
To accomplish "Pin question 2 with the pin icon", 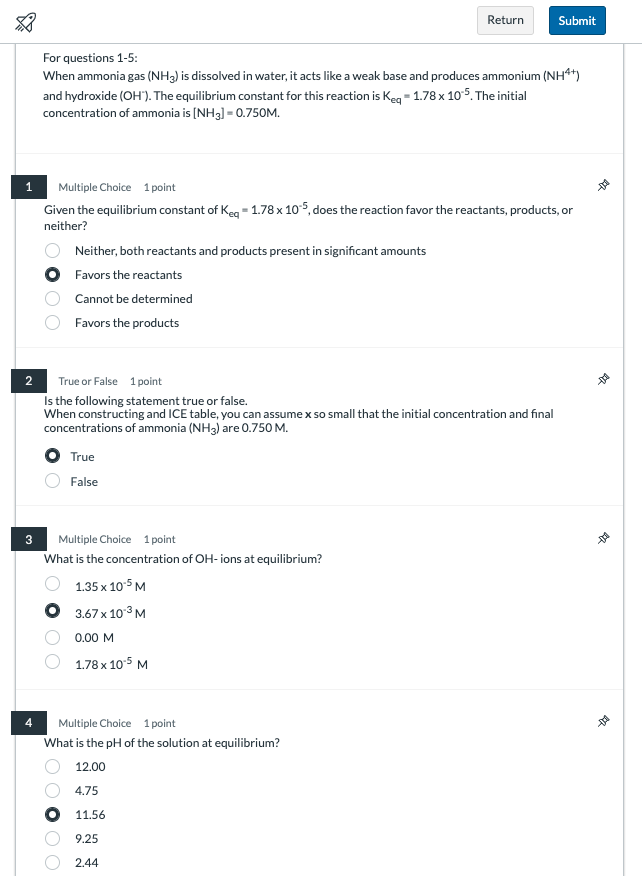I will pos(603,379).
